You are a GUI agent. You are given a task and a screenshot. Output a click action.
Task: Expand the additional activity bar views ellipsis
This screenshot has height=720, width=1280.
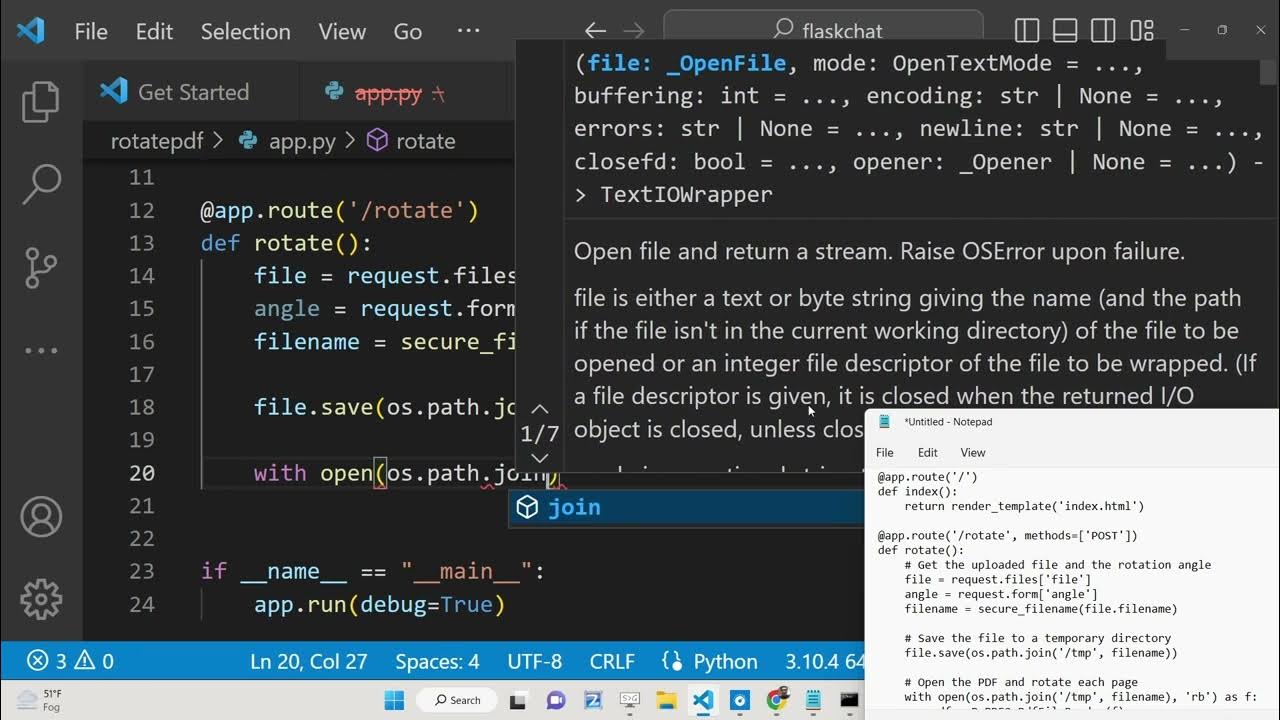41,351
